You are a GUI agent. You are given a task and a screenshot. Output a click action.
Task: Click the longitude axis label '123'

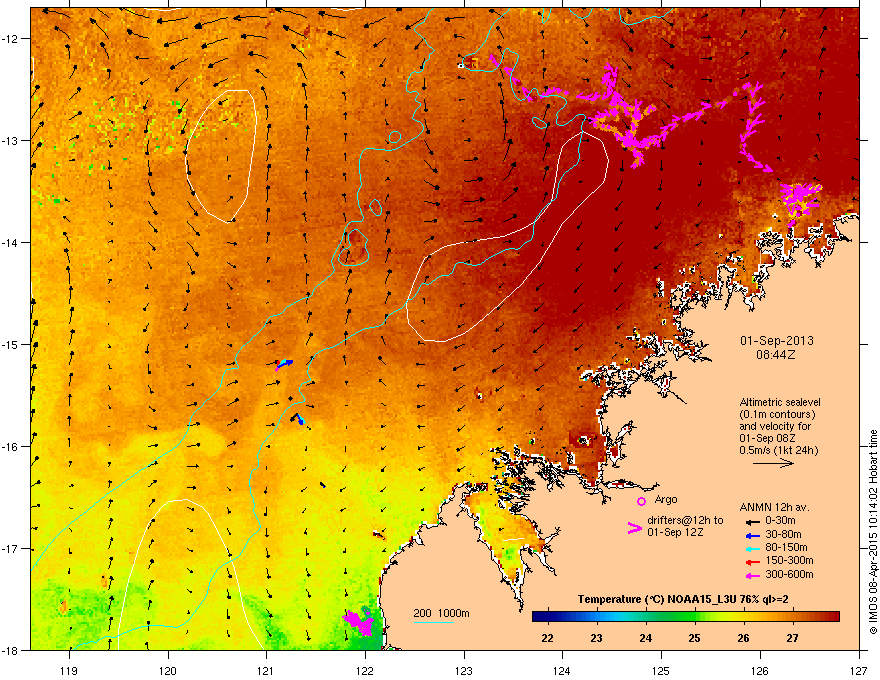[x=464, y=670]
